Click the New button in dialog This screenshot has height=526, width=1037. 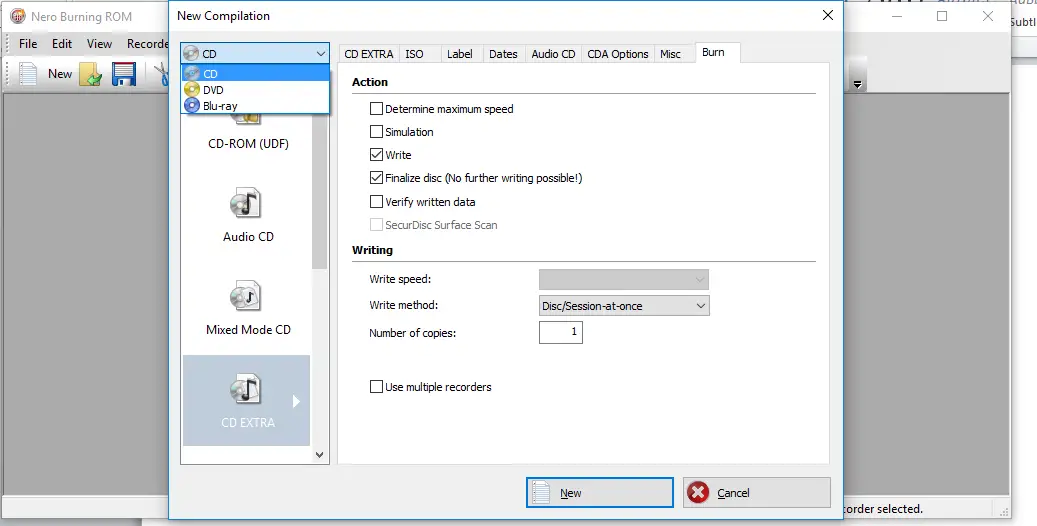pos(600,493)
